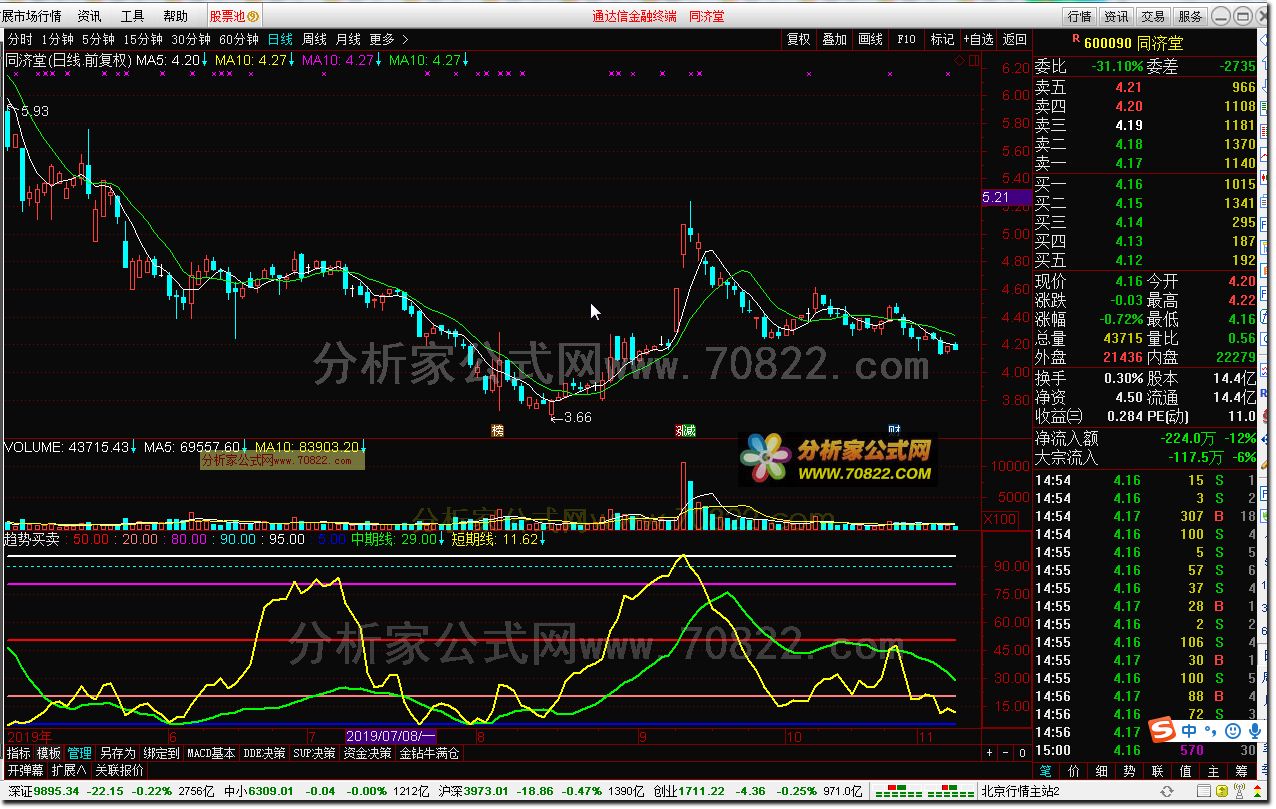Switch to 5分钟 period
1276x809 pixels.
tap(98, 39)
